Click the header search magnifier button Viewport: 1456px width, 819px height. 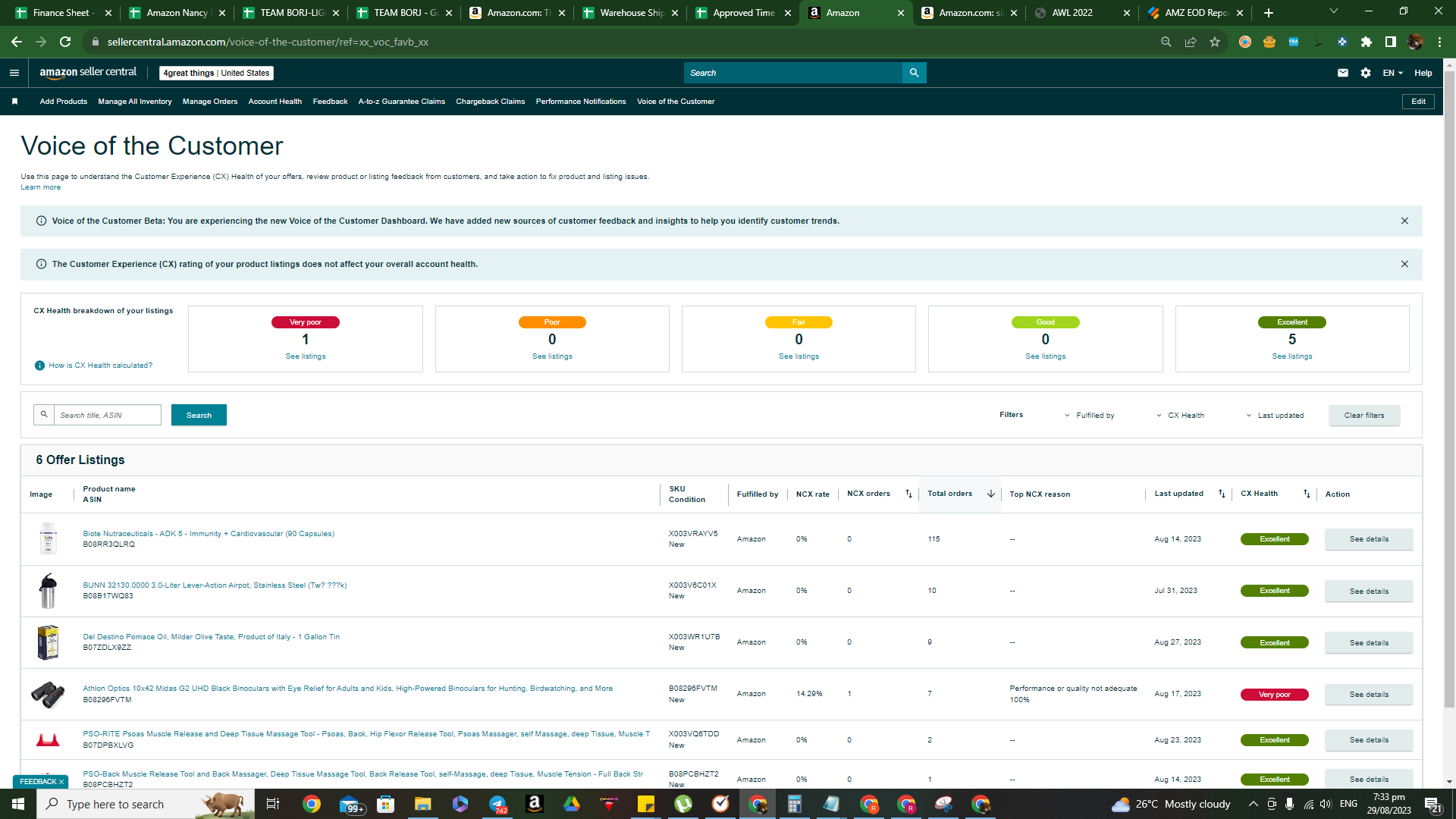point(914,73)
